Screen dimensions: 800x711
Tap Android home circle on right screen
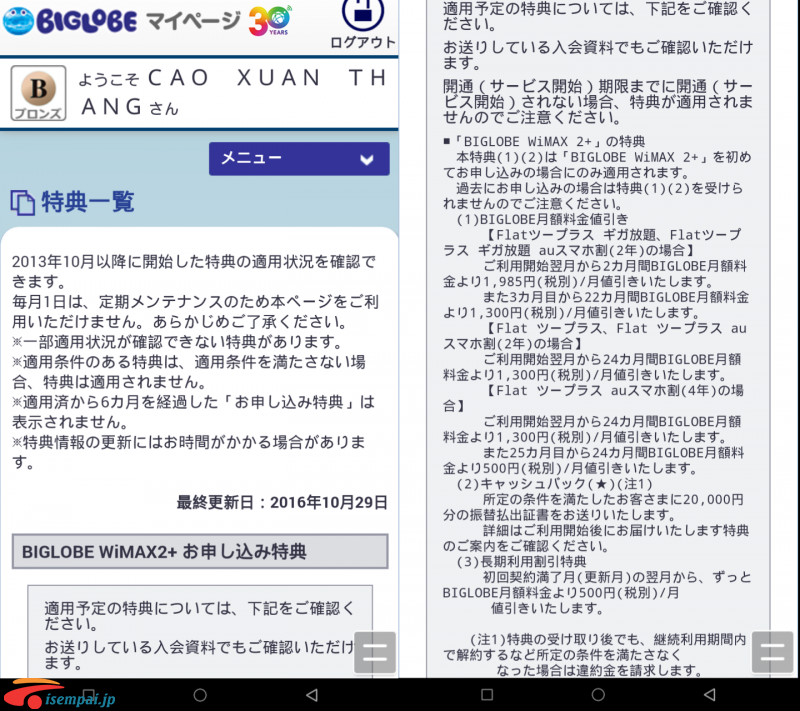coord(598,695)
